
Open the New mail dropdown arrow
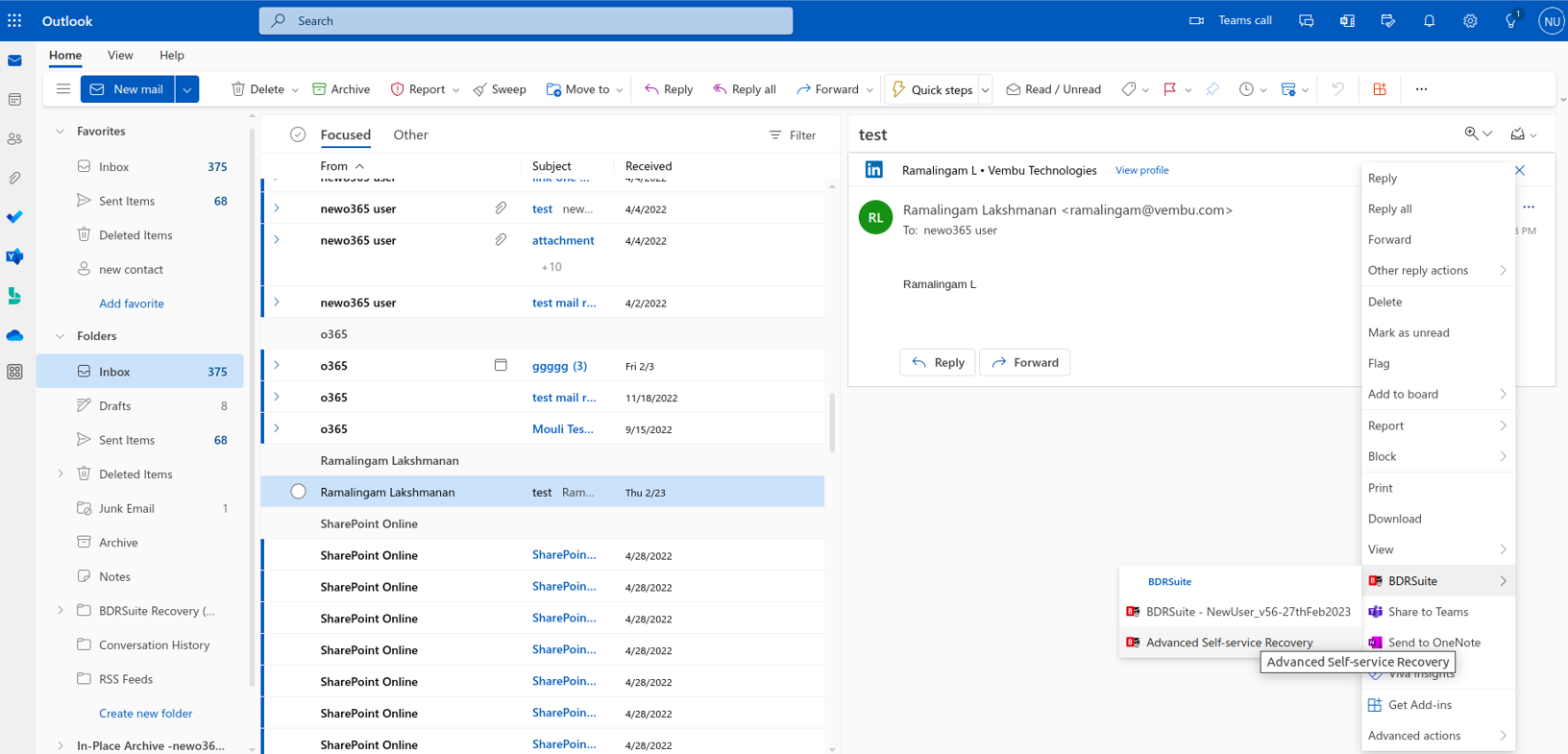(187, 89)
